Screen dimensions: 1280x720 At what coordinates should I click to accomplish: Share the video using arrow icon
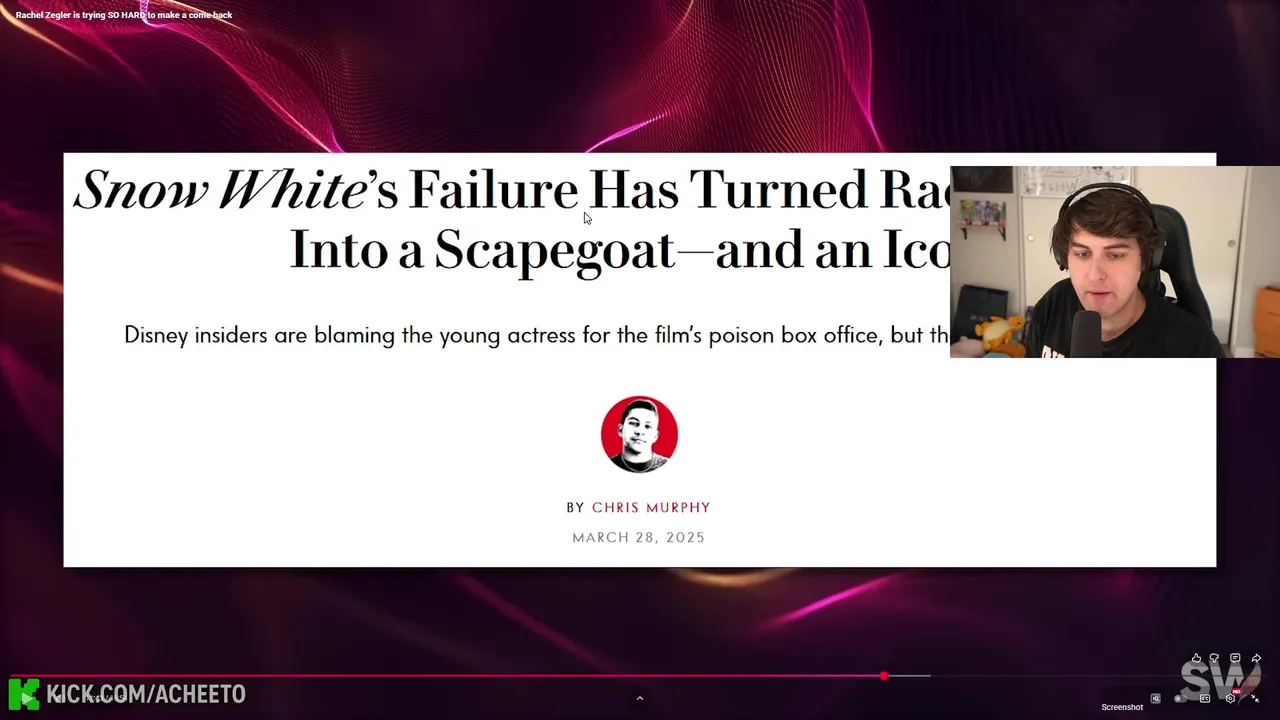(x=1256, y=658)
